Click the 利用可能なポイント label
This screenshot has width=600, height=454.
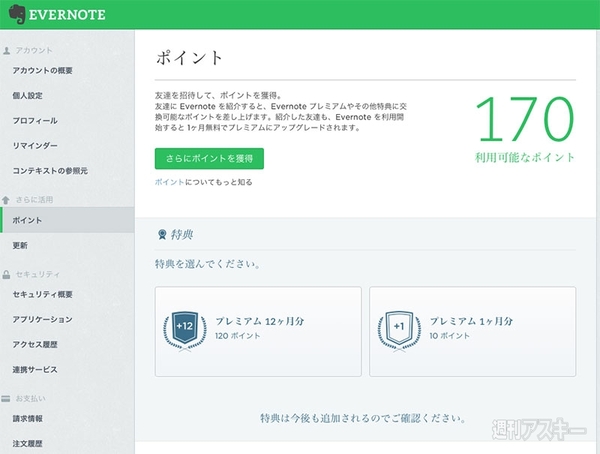click(x=525, y=157)
